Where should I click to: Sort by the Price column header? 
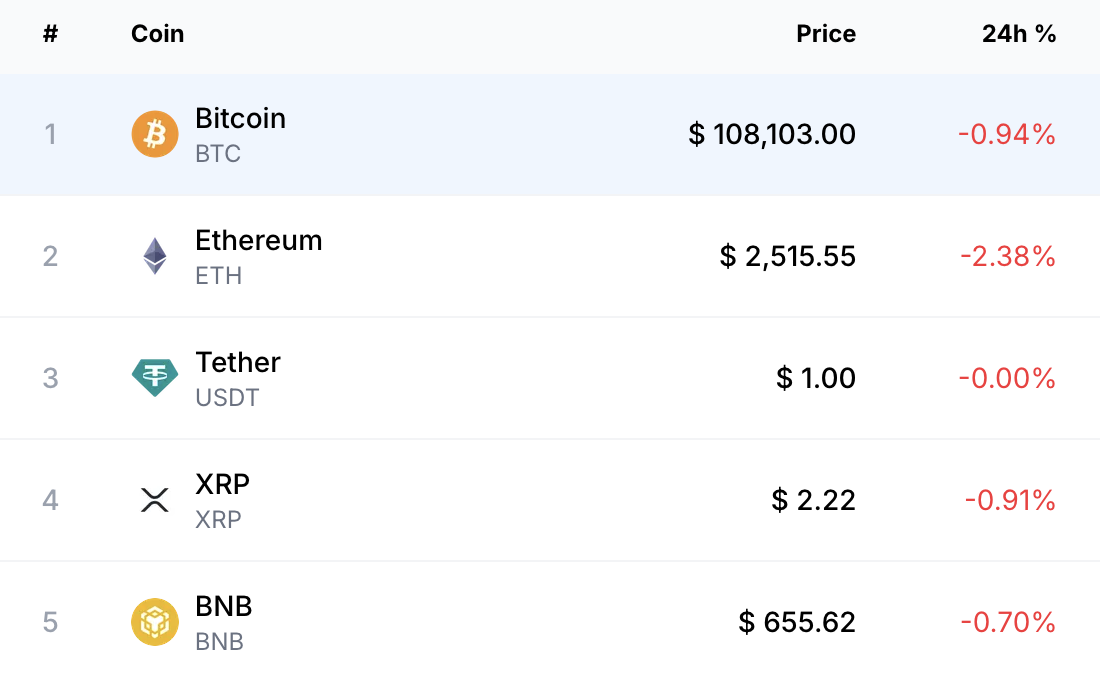tap(826, 34)
